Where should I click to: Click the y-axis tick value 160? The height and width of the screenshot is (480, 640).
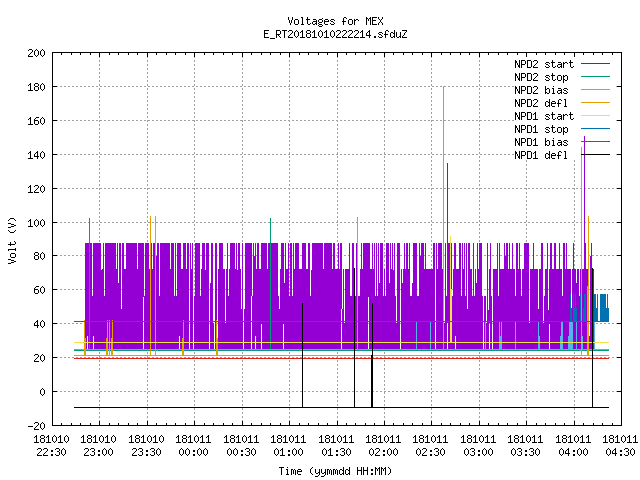36,121
